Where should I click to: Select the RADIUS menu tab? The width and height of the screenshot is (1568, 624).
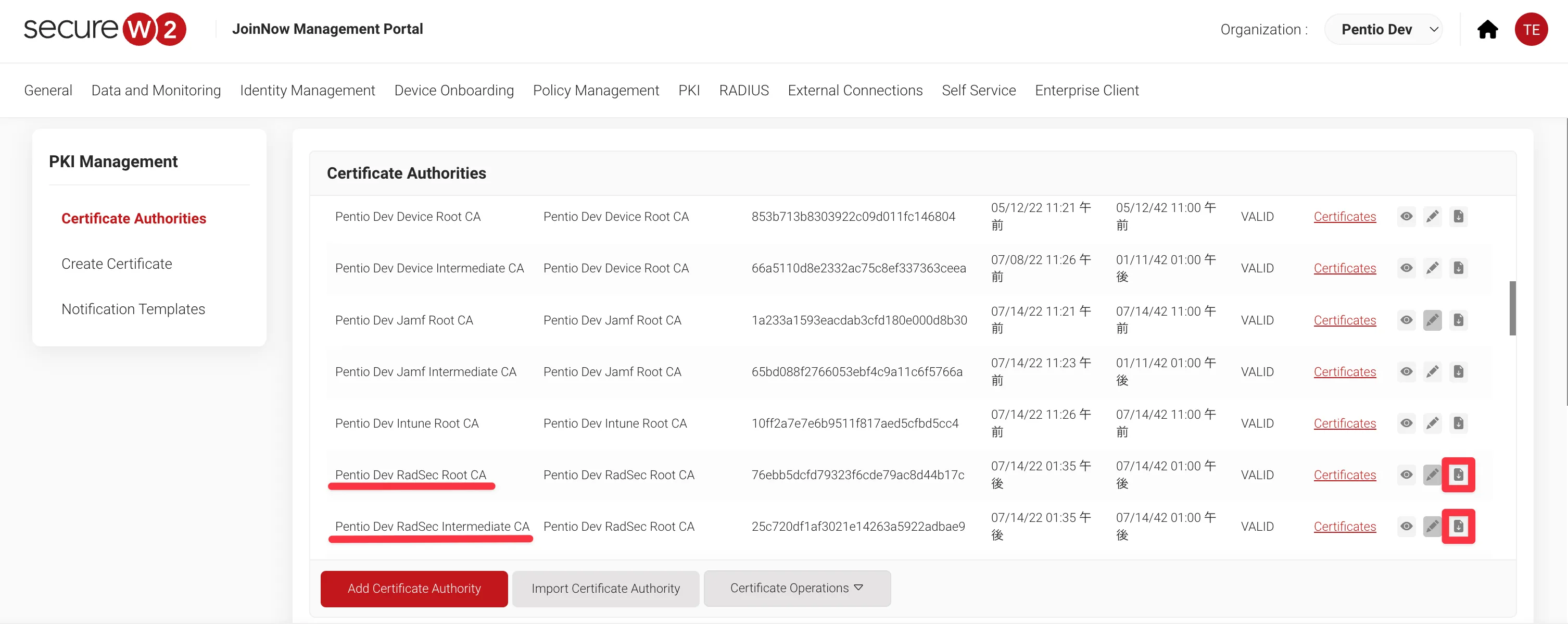[x=744, y=90]
